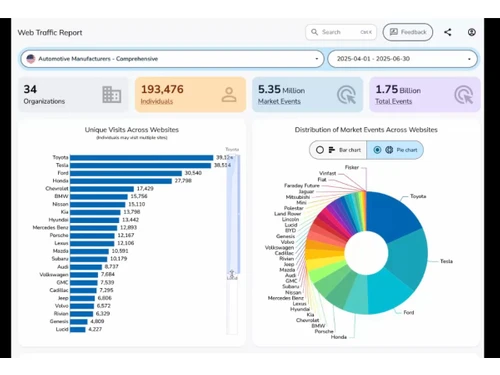Click the Nissan label in the bar chart
500x375 pixels.
[x=60, y=204]
